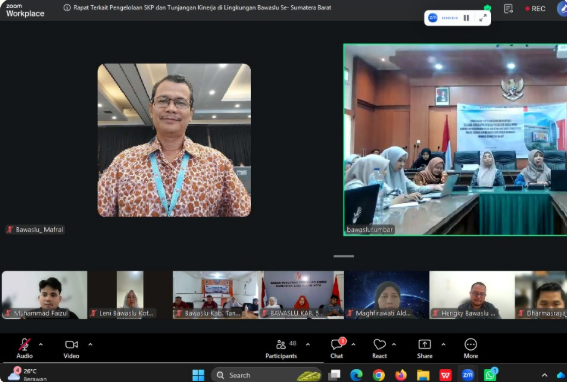567x382 pixels.
Task: Expand the chat options arrow
Action: (x=353, y=344)
